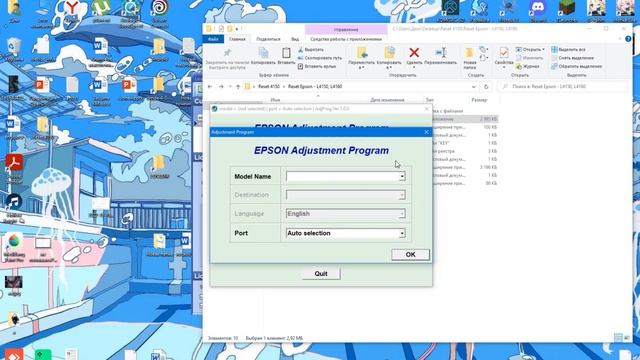640x360 pixels.
Task: Click the Новая папка folder icon
Action: (x=470, y=53)
